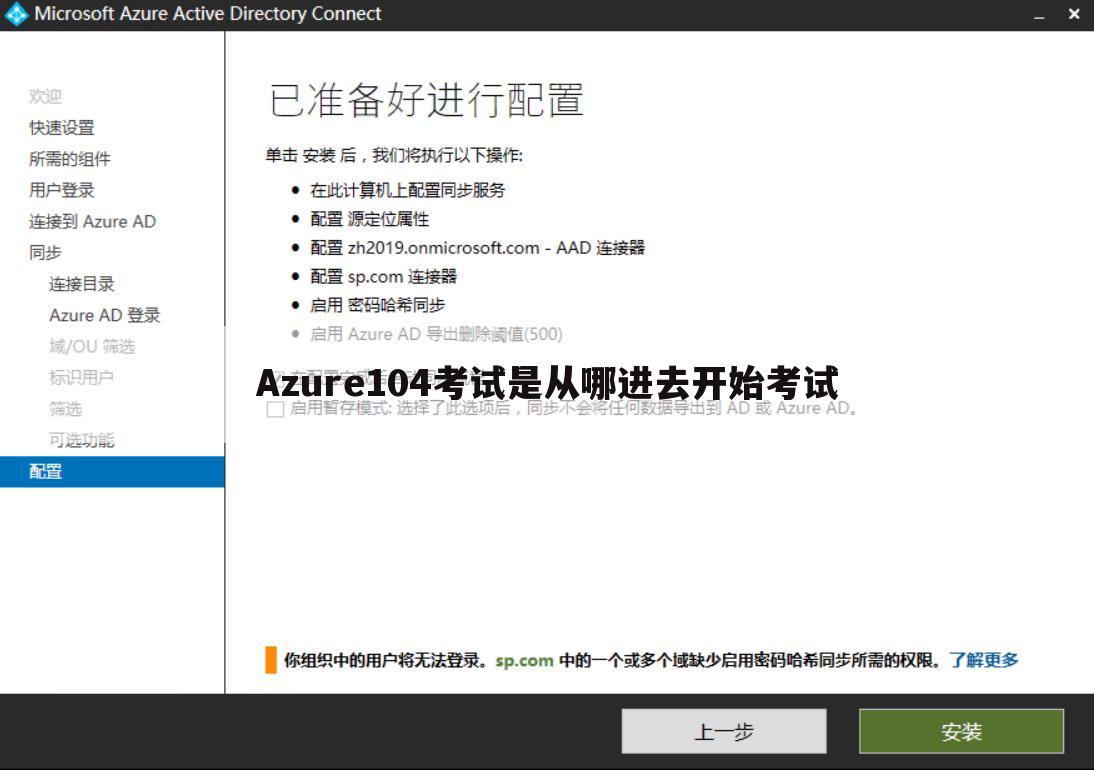The height and width of the screenshot is (770, 1094).
Task: Click the 已准备好进行配置 heading
Action: [426, 100]
